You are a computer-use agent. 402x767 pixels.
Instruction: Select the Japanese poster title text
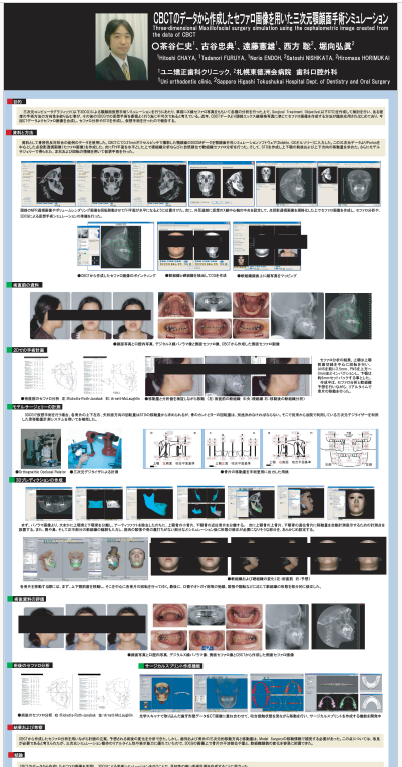tap(271, 19)
